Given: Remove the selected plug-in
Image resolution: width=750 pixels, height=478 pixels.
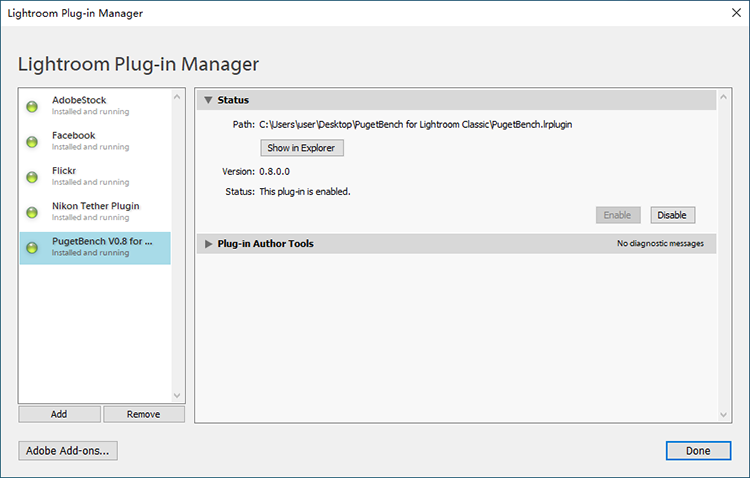Looking at the screenshot, I should pos(144,414).
